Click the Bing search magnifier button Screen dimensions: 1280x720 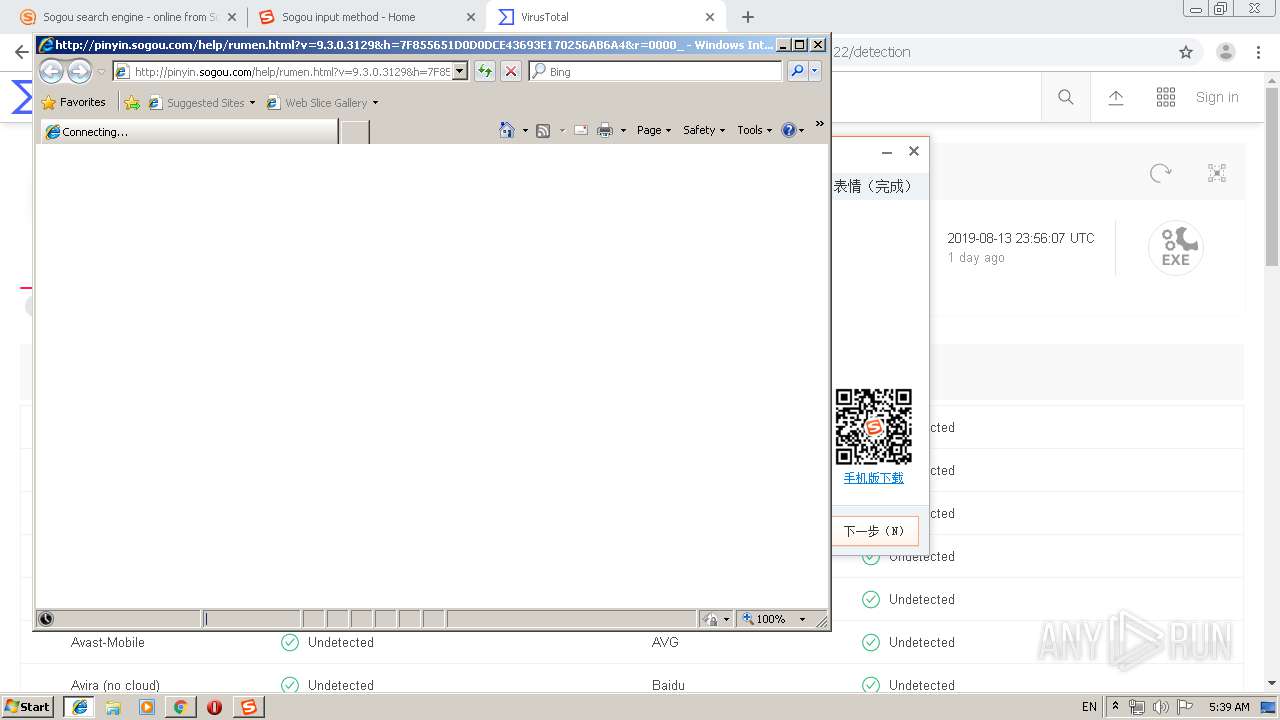(x=797, y=71)
